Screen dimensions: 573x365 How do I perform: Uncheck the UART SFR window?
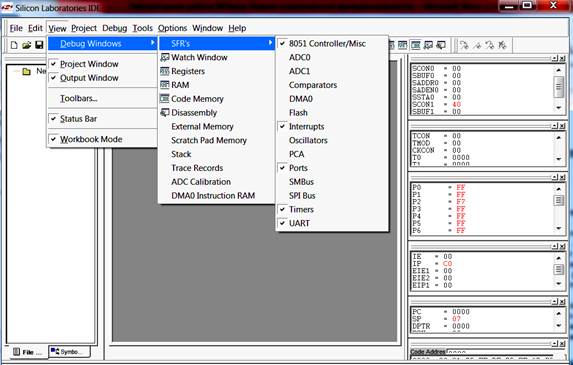coord(332,223)
